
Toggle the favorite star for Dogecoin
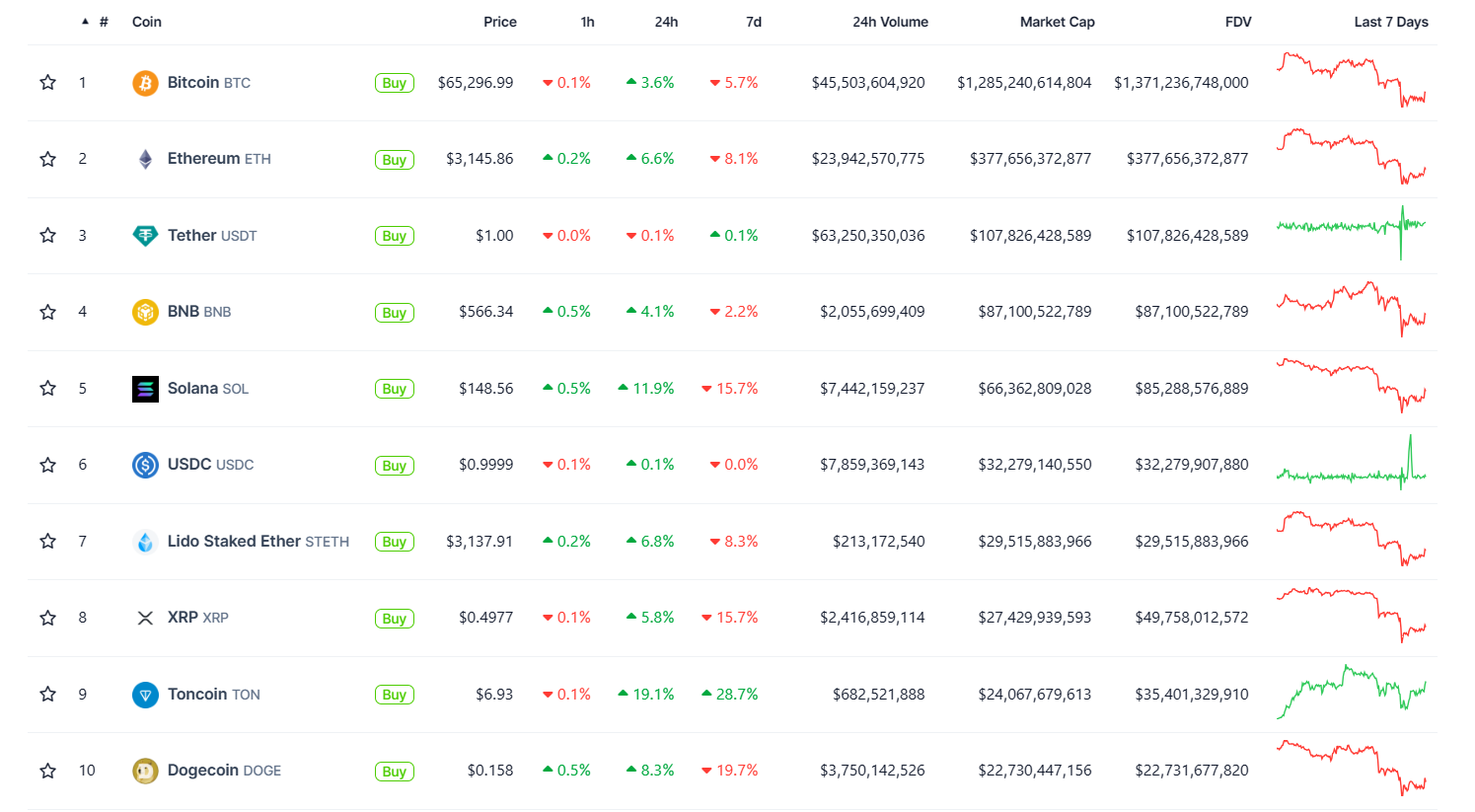(47, 771)
